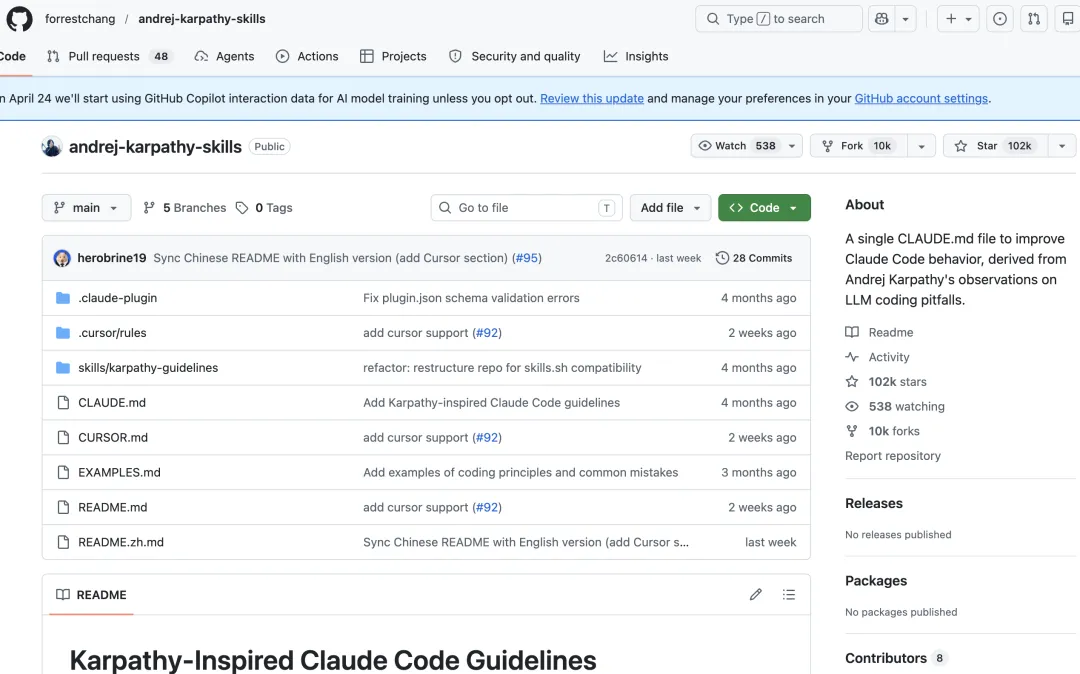The width and height of the screenshot is (1080, 674).
Task: Star this repository
Action: (x=996, y=146)
